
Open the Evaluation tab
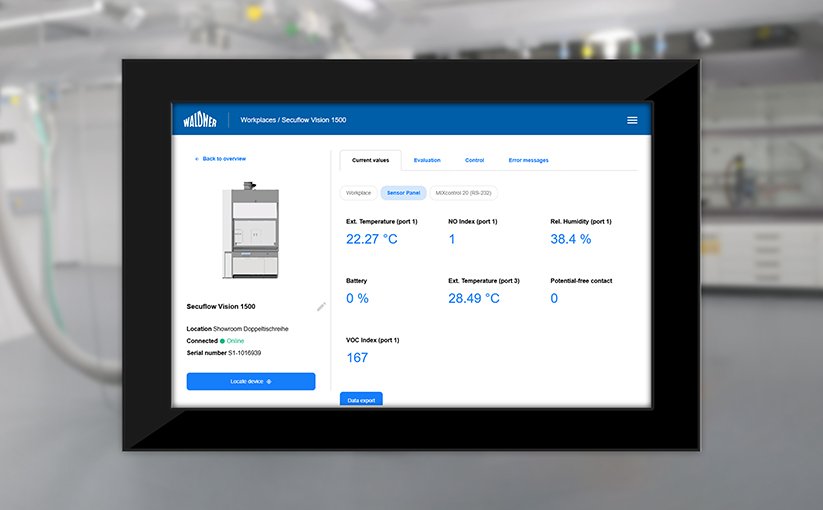point(427,160)
